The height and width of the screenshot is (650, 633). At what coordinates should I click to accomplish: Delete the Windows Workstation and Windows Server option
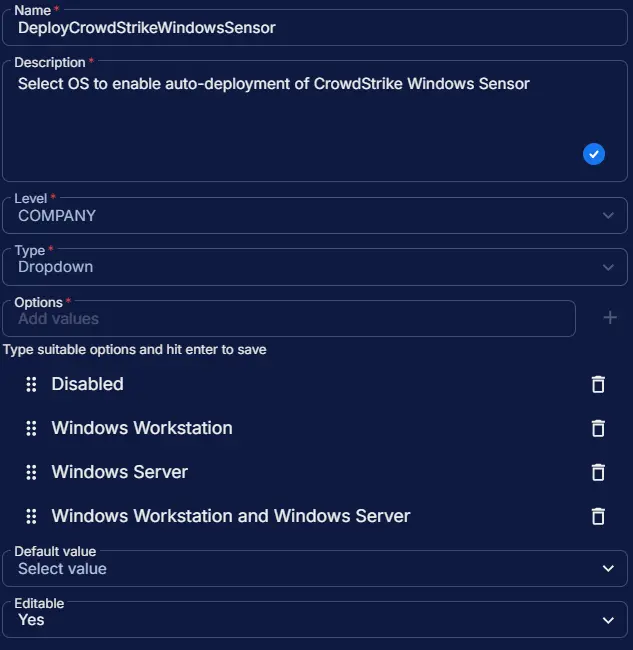tap(598, 516)
